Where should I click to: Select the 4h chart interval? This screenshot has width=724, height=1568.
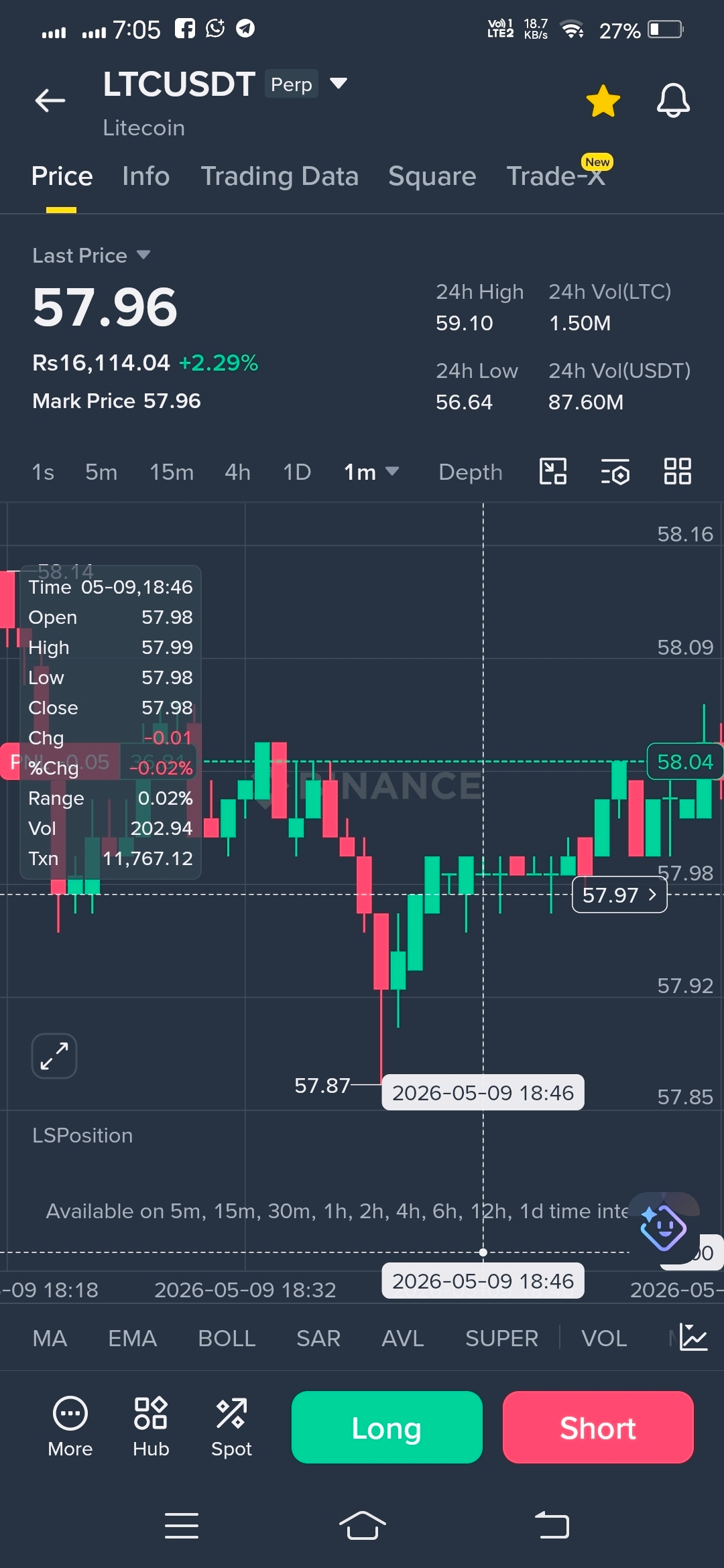tap(237, 472)
